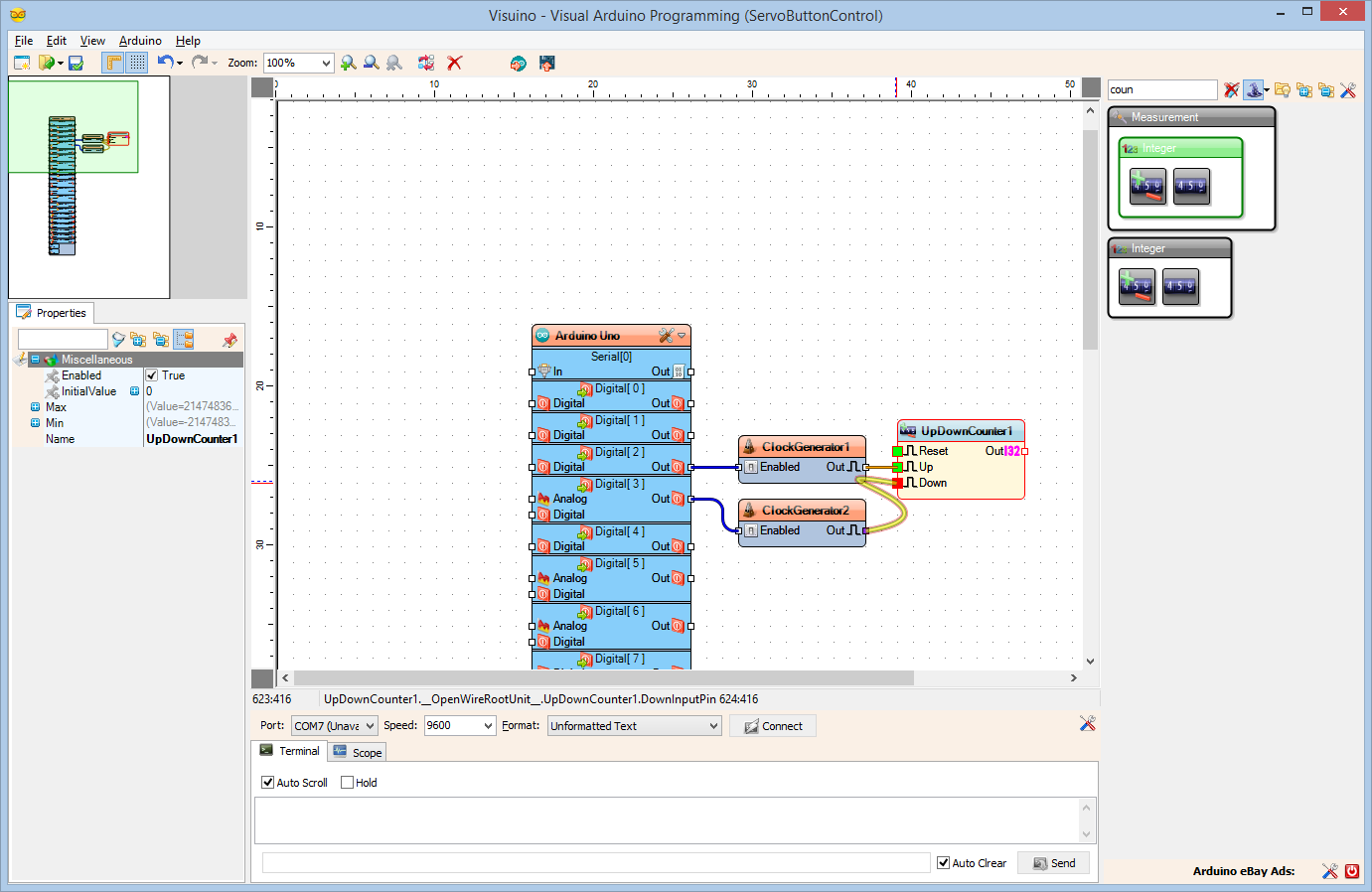This screenshot has height=892, width=1372.
Task: Clear the component filter with the eraser X icon
Action: click(1230, 89)
